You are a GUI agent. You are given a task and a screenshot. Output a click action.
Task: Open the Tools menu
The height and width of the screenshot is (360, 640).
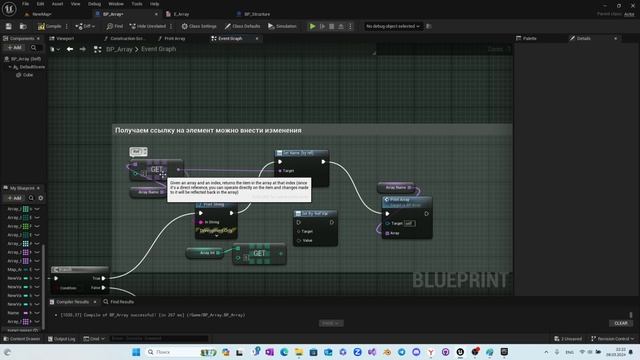pyautogui.click(x=137, y=4)
